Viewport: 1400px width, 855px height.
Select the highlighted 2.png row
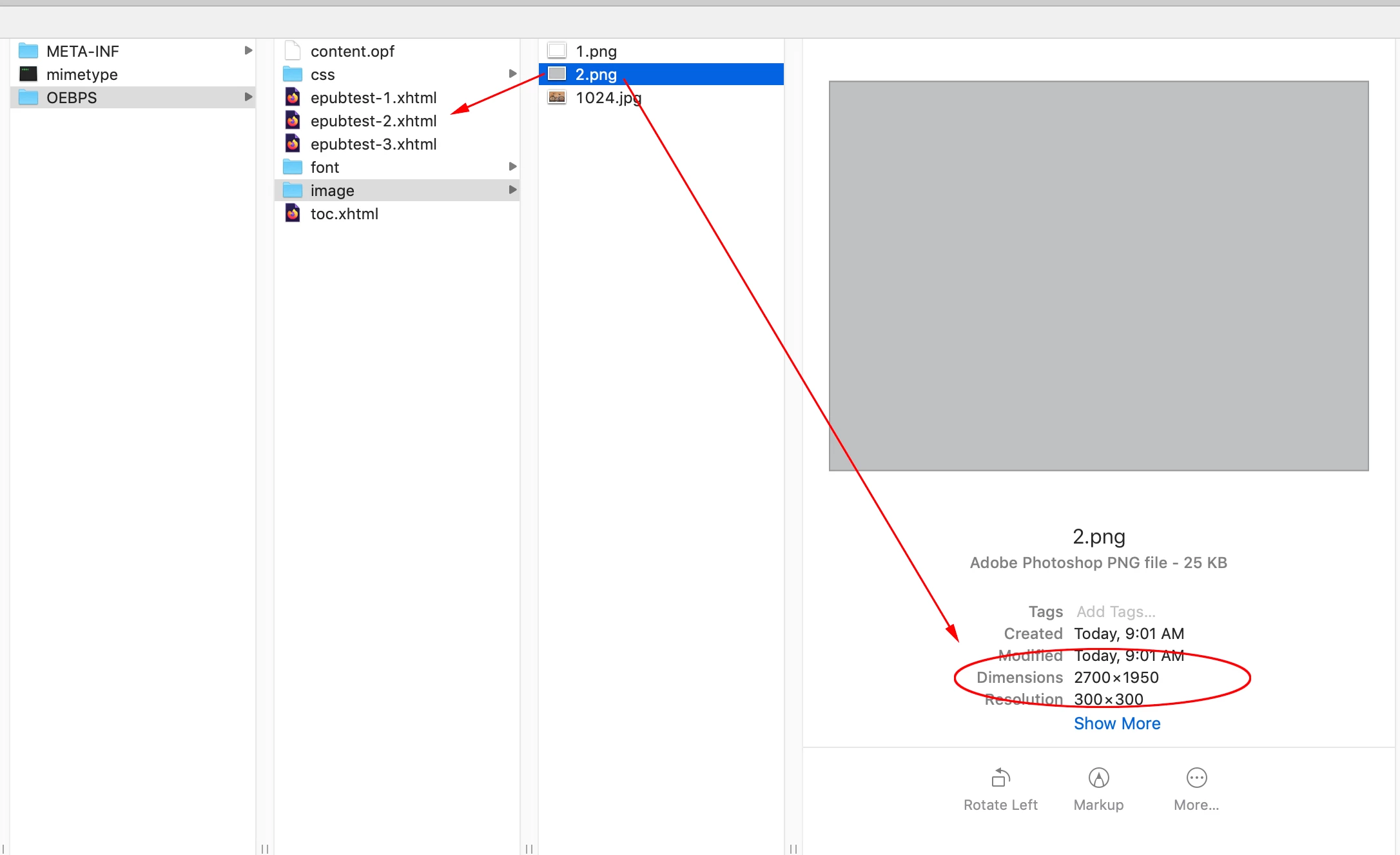(661, 74)
